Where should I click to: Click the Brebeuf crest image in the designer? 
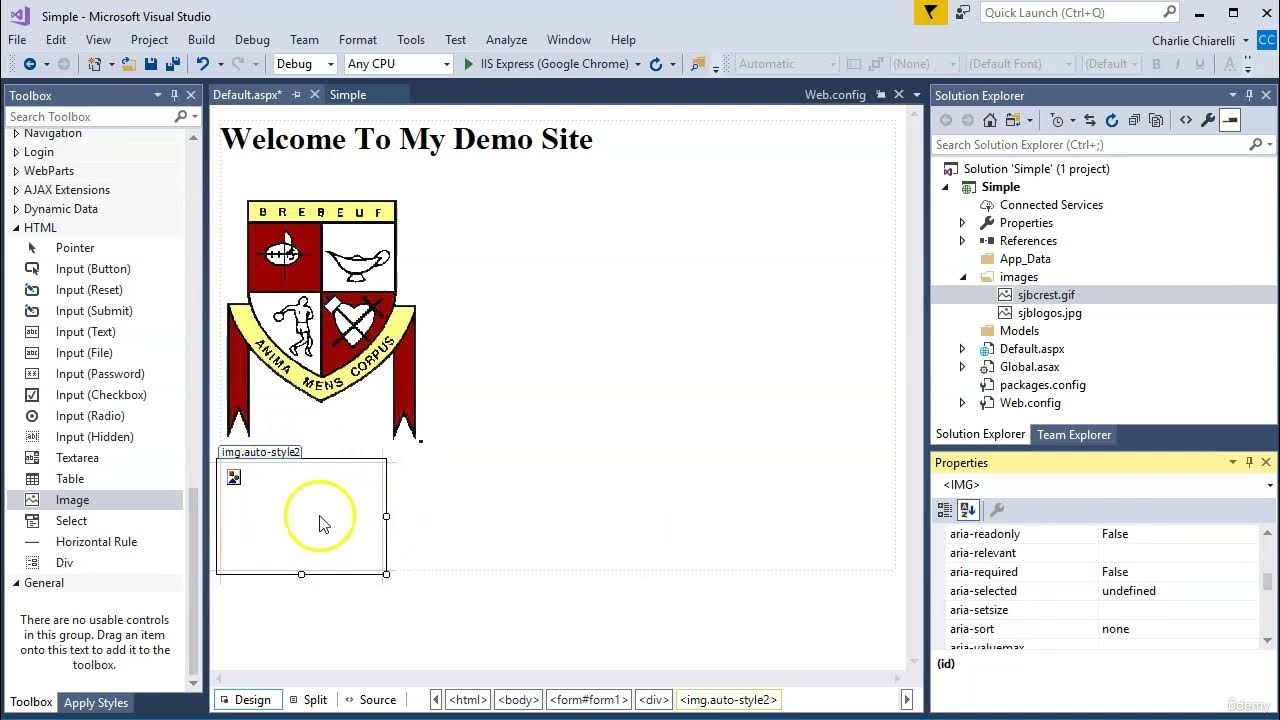(x=321, y=319)
